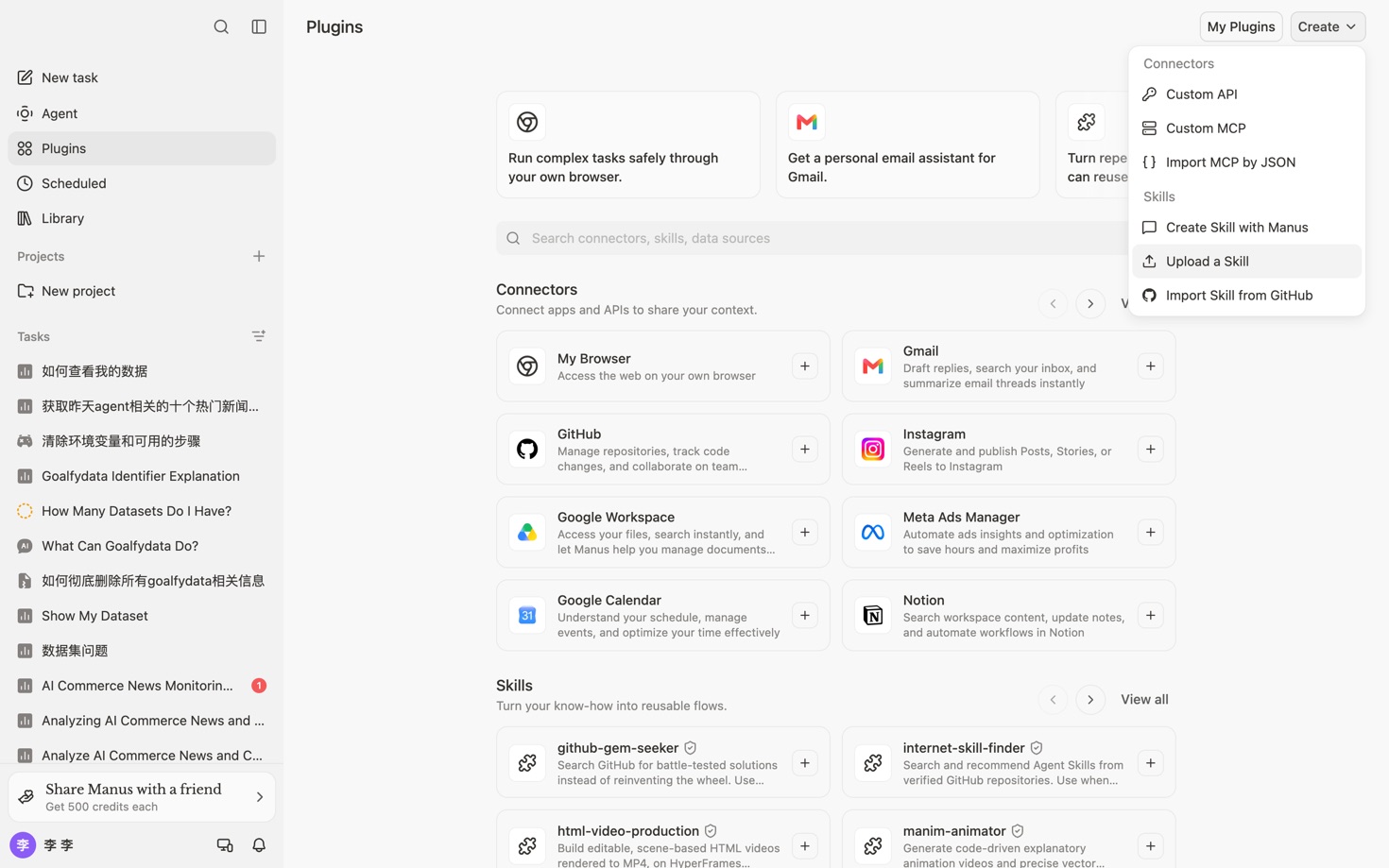
Task: Expand the Share Manus with a friend chevron
Action: tap(260, 797)
